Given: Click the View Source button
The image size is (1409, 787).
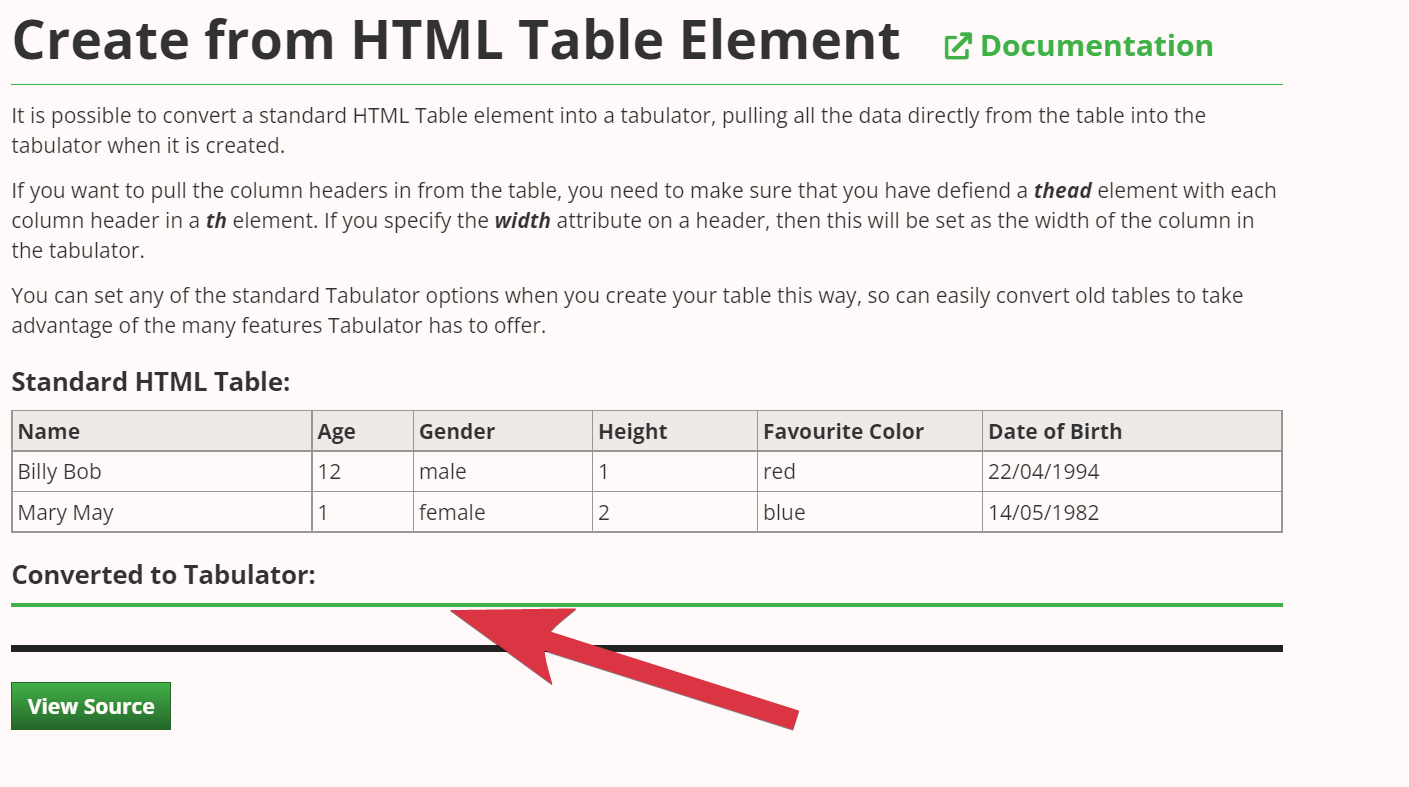Looking at the screenshot, I should [90, 705].
